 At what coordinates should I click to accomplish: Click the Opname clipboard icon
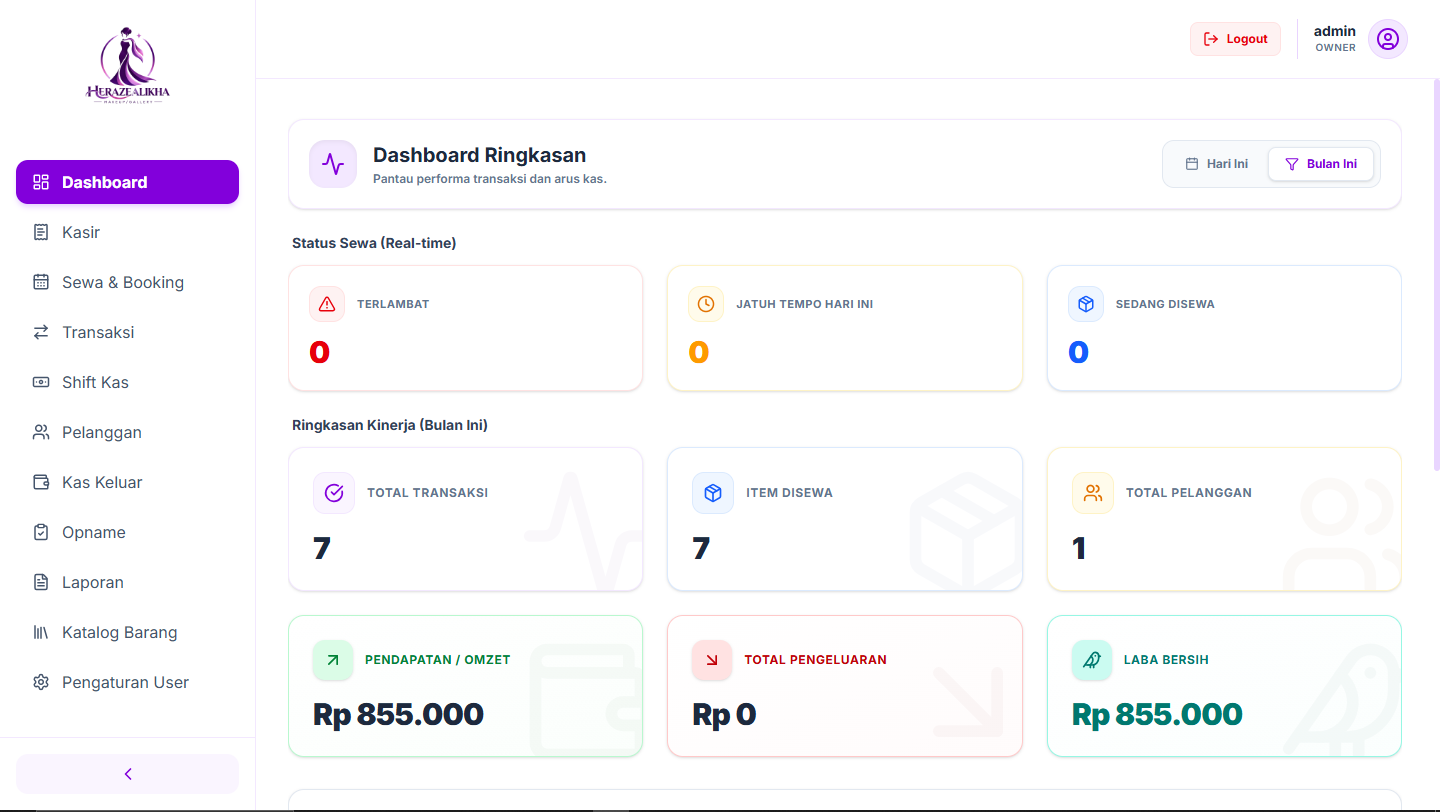click(41, 532)
